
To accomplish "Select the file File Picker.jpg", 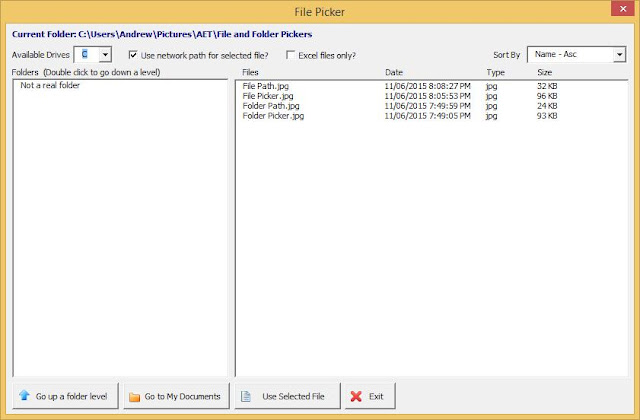I will (x=268, y=96).
